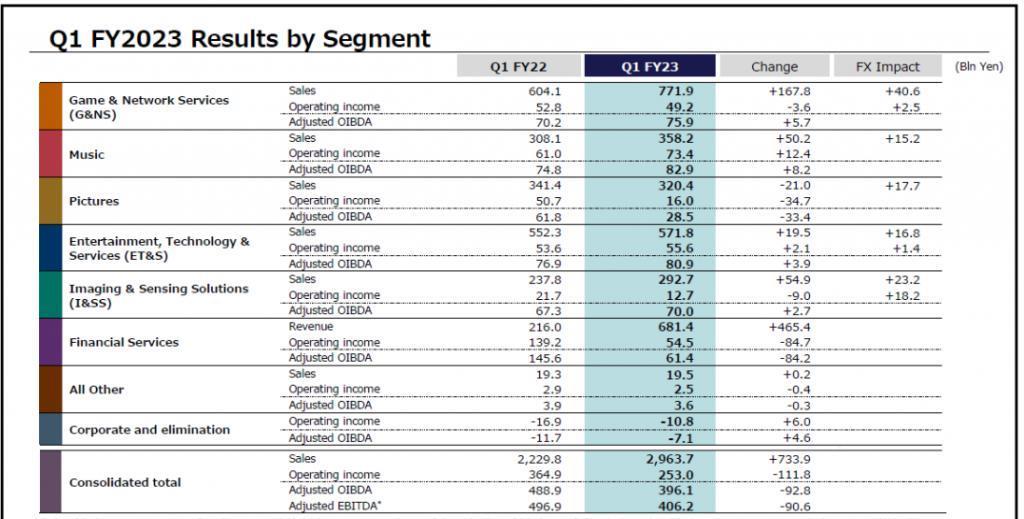Select the 2,963.7 consolidated sales figure
This screenshot has height=519, width=1024.
(664, 459)
